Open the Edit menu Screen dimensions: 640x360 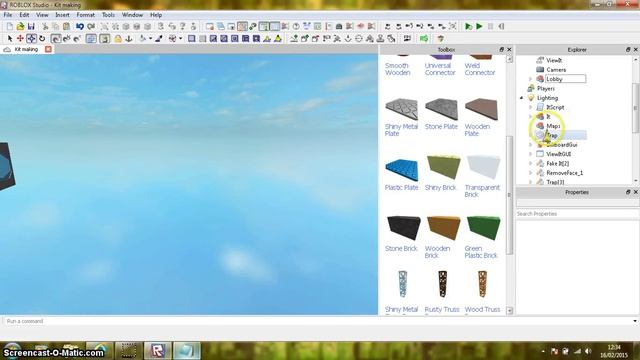coord(24,15)
